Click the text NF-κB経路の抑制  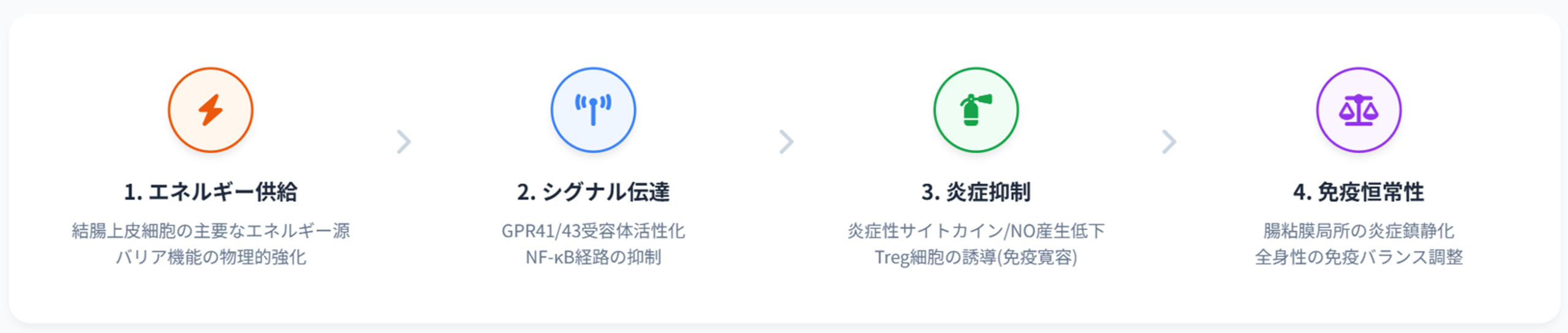(593, 257)
